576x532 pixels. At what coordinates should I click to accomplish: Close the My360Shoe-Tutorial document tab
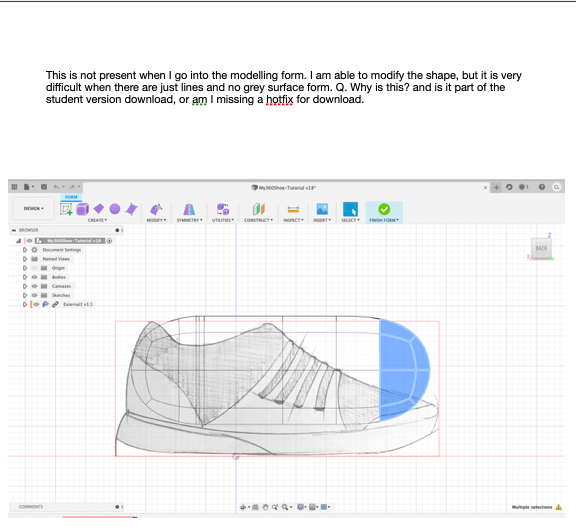click(485, 187)
